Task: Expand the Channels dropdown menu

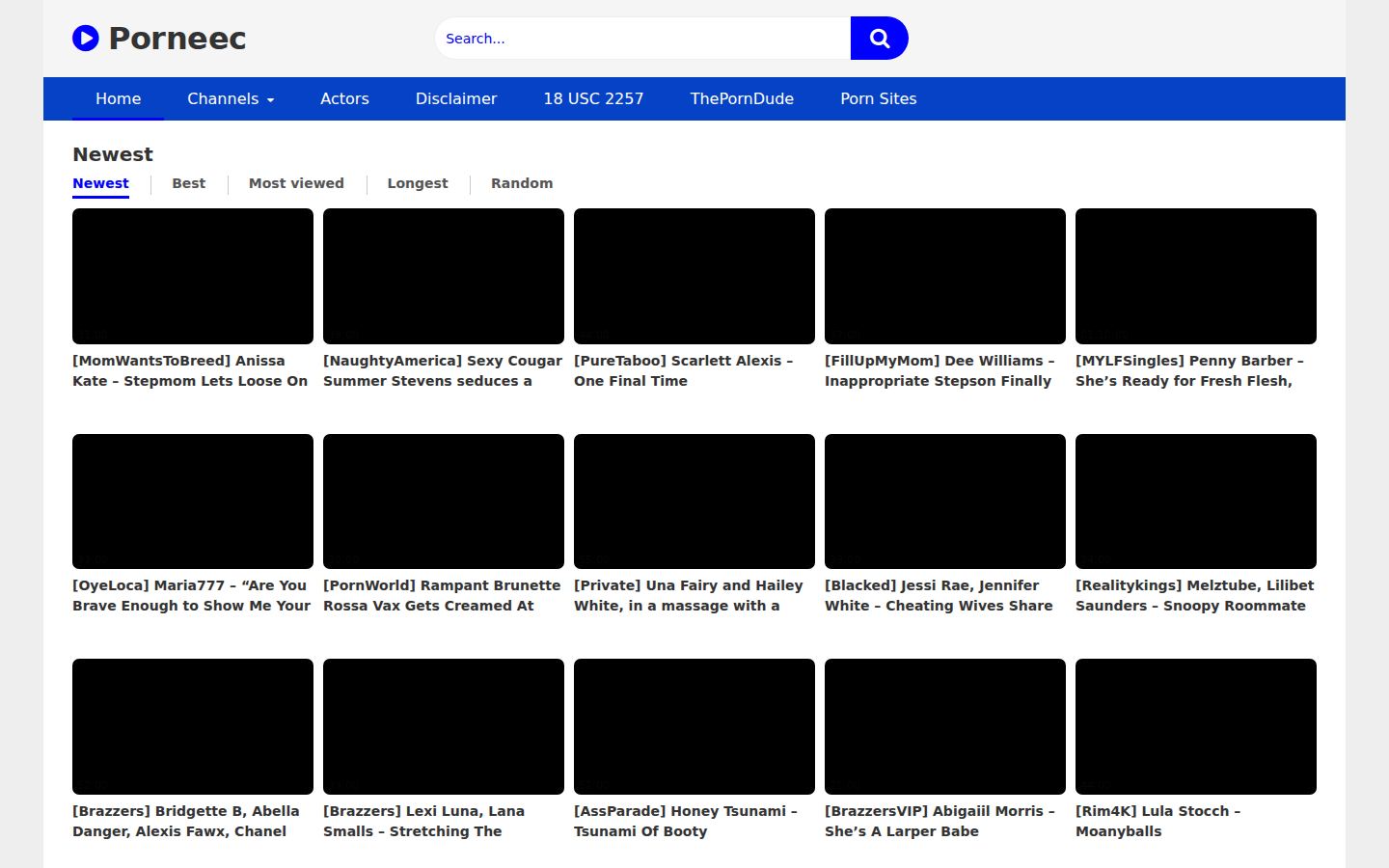Action: pyautogui.click(x=231, y=98)
